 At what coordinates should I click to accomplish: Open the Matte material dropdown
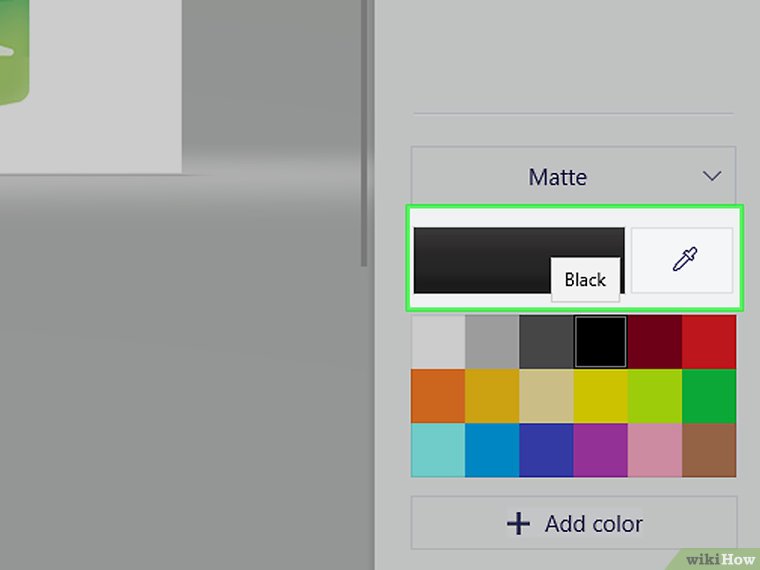click(x=573, y=177)
